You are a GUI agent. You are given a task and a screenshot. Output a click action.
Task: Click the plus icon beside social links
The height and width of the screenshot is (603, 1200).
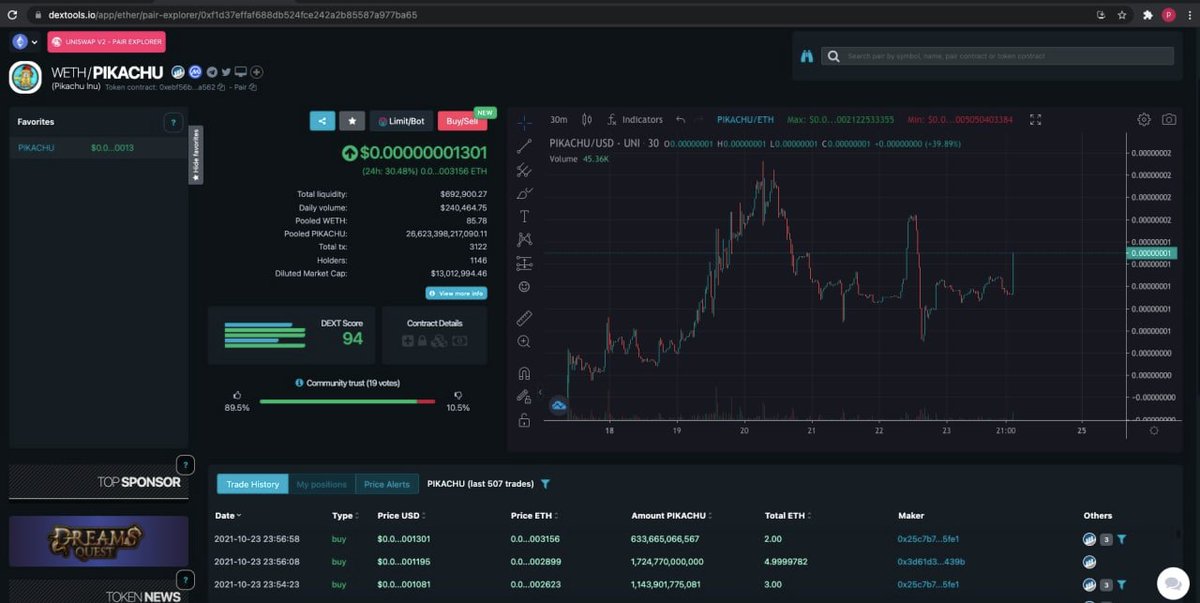tap(257, 72)
